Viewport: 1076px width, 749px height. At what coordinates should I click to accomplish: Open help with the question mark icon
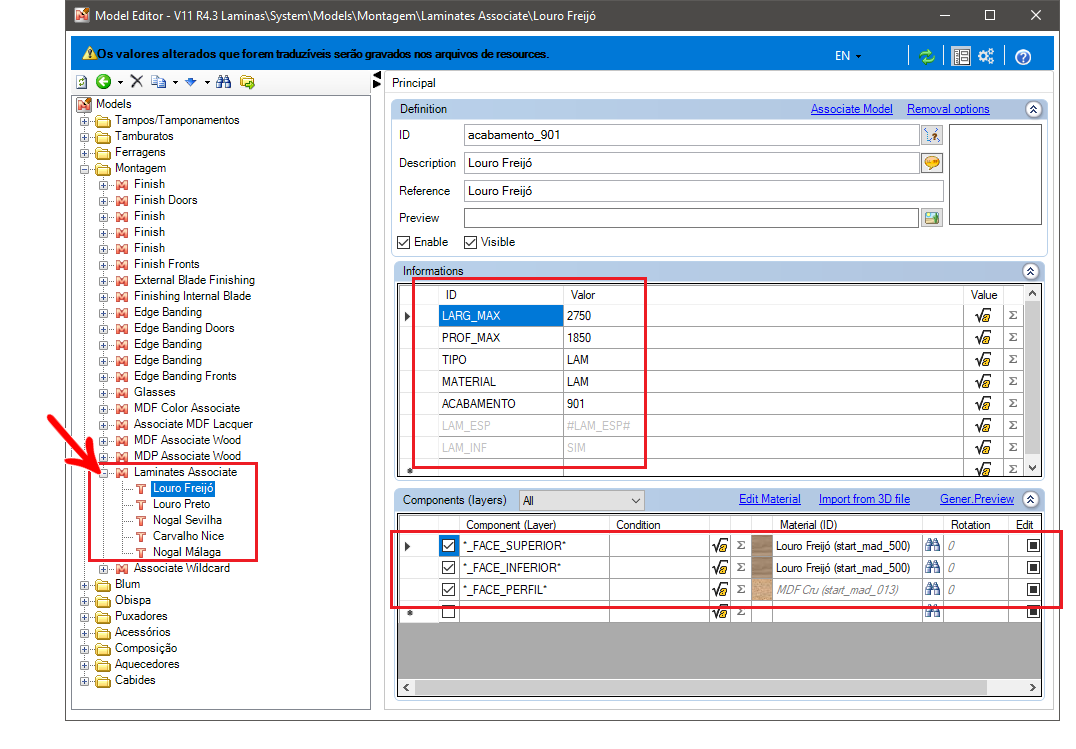[x=1022, y=57]
